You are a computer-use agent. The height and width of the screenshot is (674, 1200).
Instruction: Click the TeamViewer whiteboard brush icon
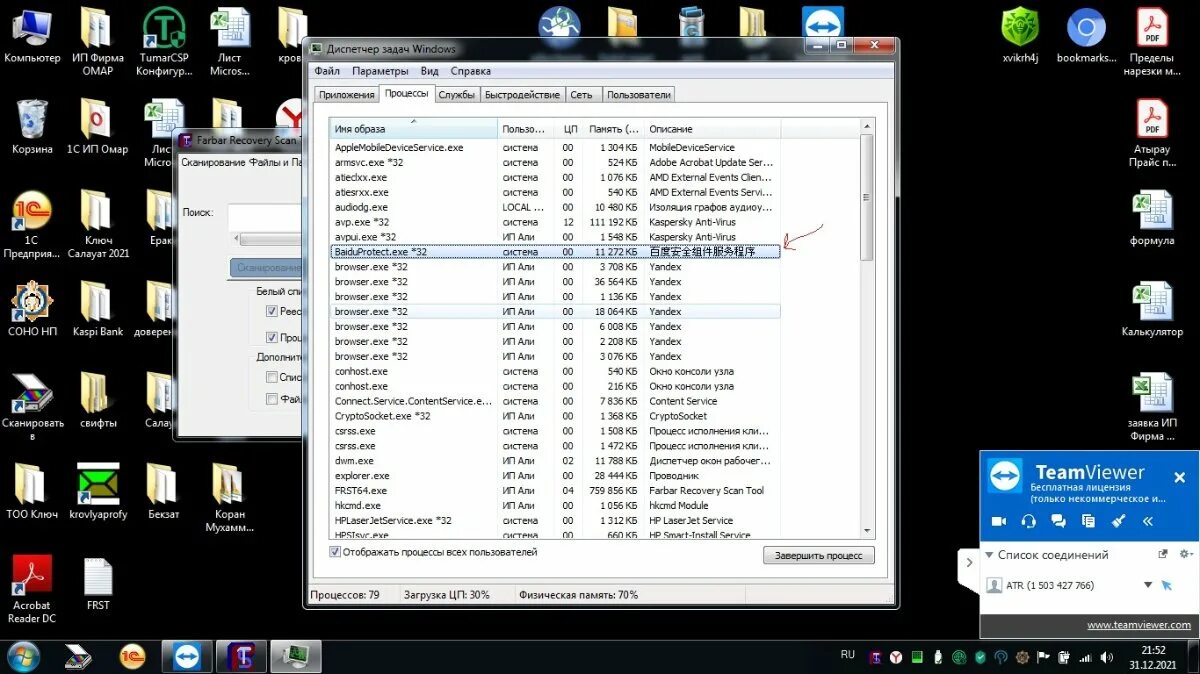tap(1119, 521)
